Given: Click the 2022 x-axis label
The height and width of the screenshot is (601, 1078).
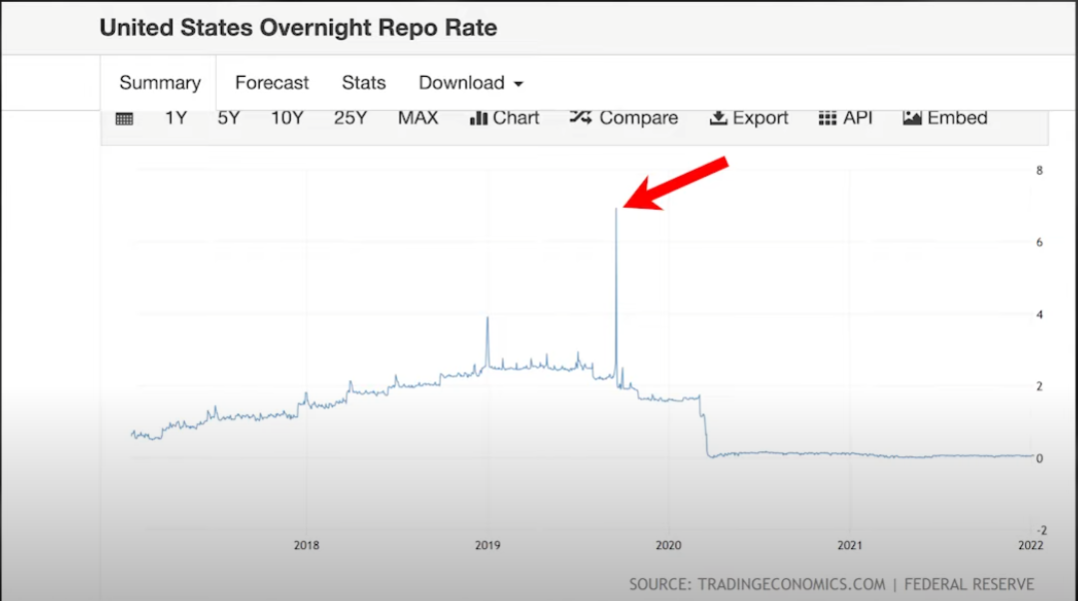Looking at the screenshot, I should tap(1031, 545).
